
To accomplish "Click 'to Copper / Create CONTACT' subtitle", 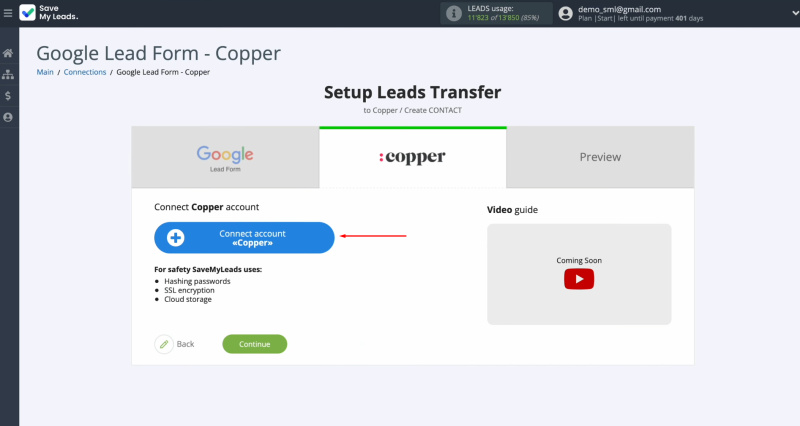I will (x=412, y=110).
